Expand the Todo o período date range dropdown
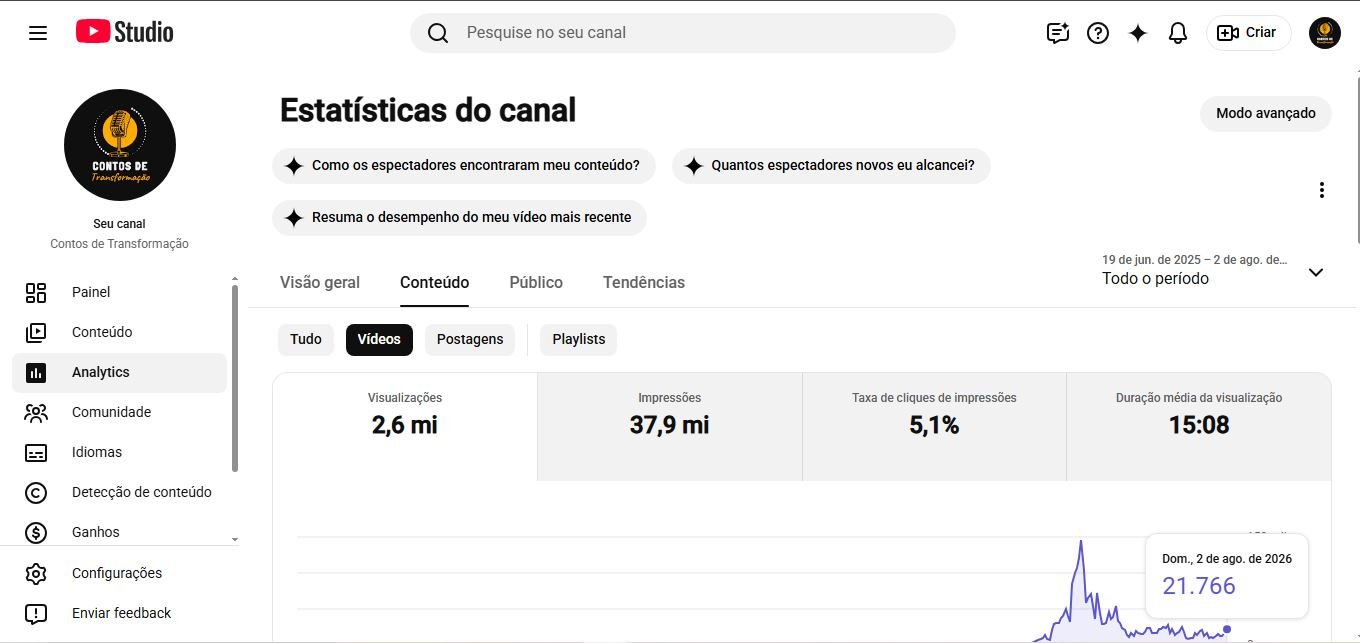 click(x=1213, y=270)
